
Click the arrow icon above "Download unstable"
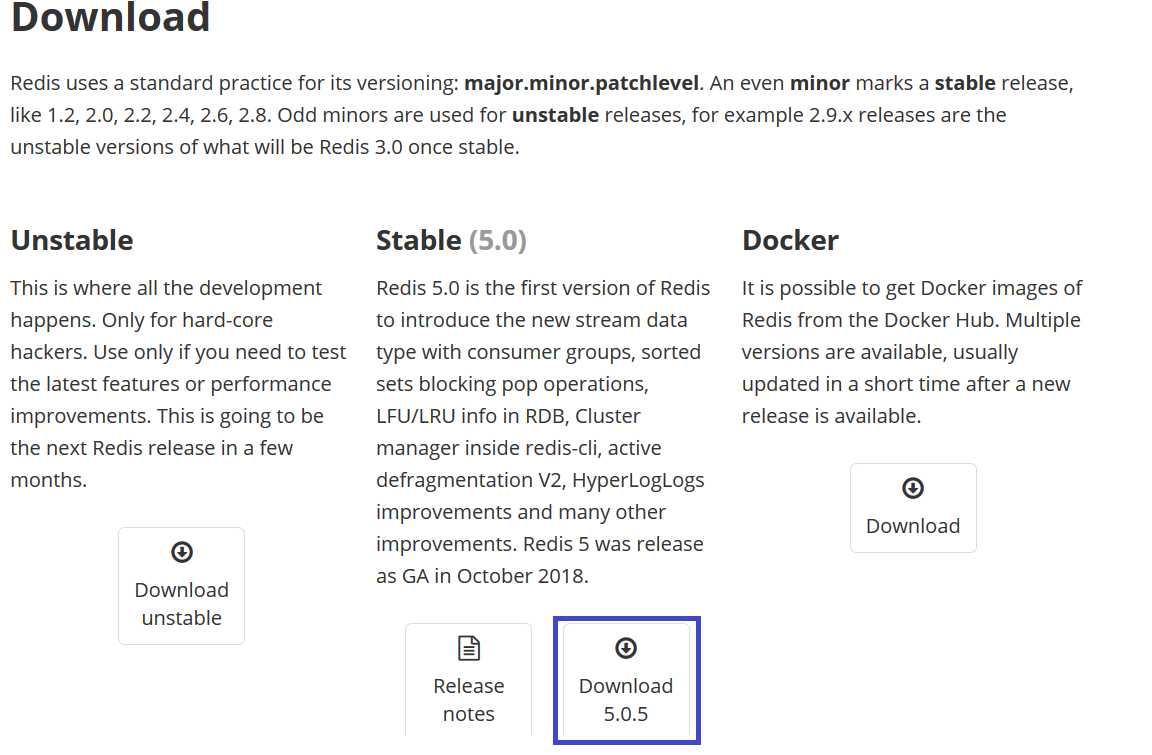click(x=181, y=552)
